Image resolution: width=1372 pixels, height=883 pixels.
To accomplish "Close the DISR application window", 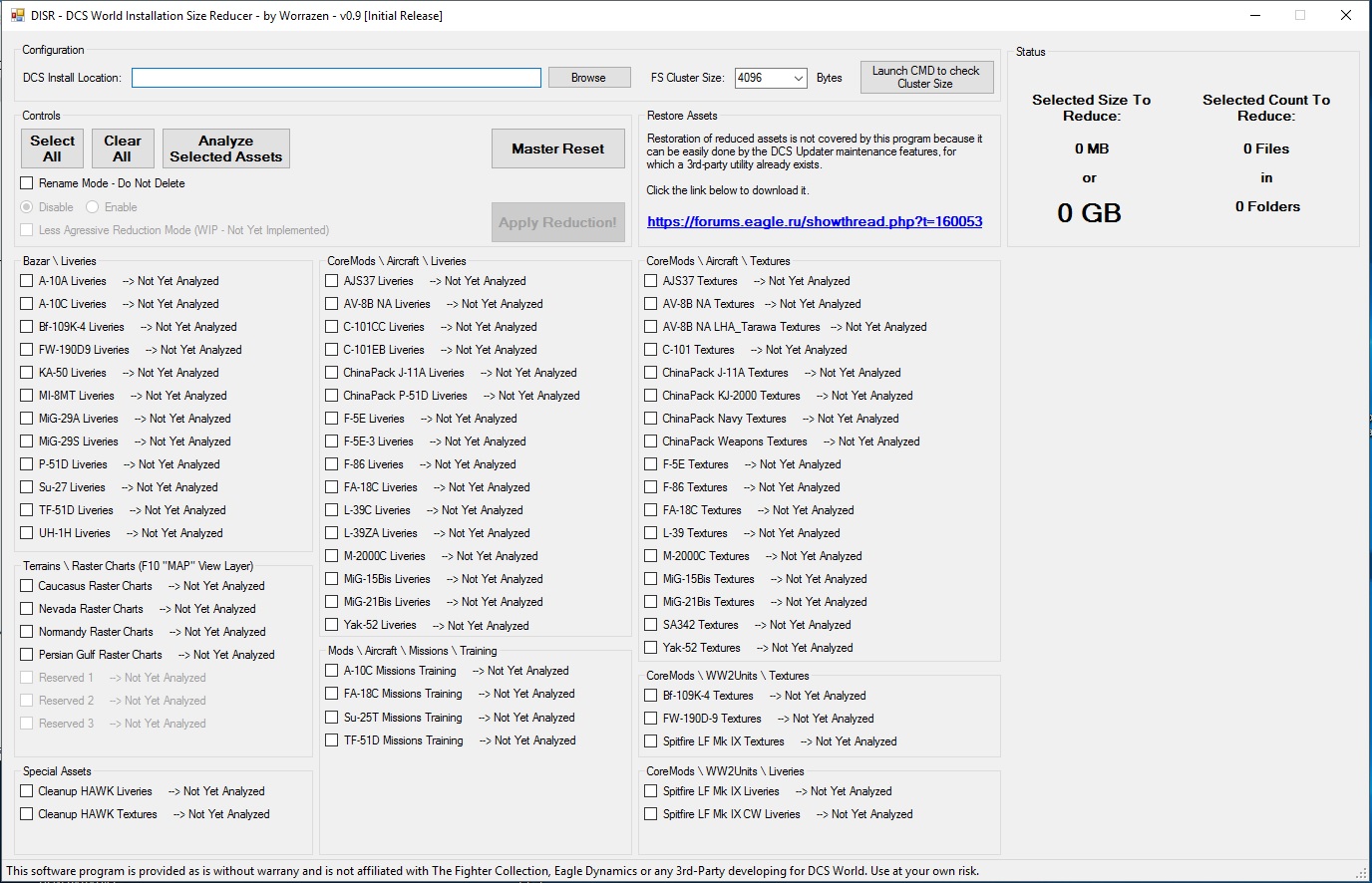I will (x=1345, y=15).
